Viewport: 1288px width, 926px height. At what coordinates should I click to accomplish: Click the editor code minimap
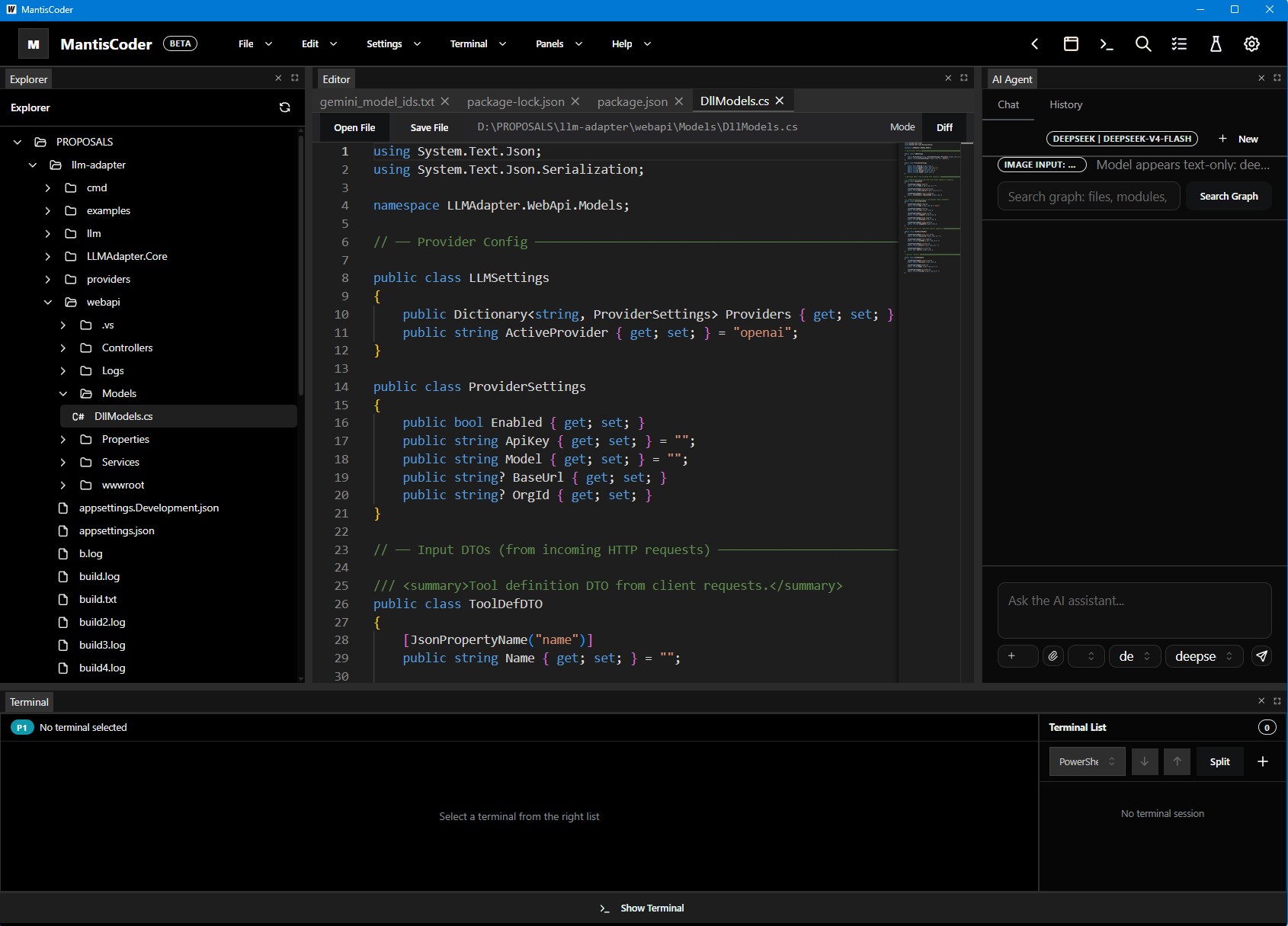(x=931, y=207)
